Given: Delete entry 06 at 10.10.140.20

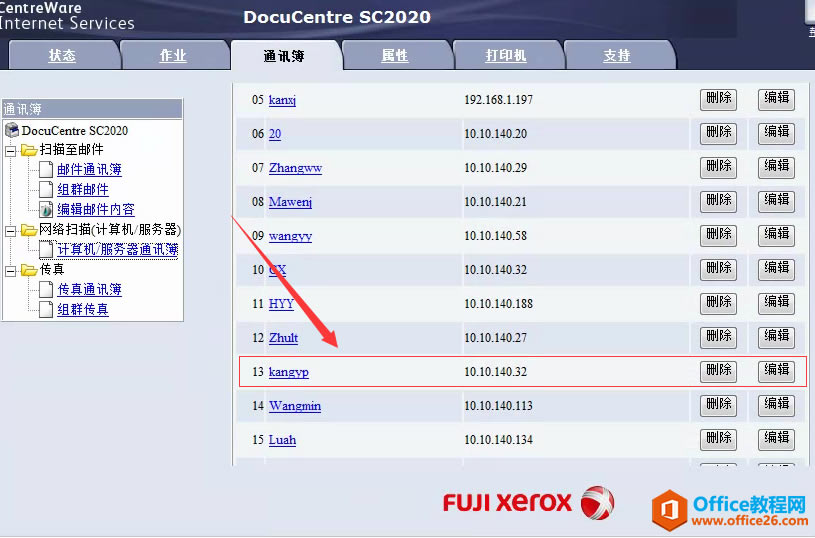Looking at the screenshot, I should [x=718, y=133].
